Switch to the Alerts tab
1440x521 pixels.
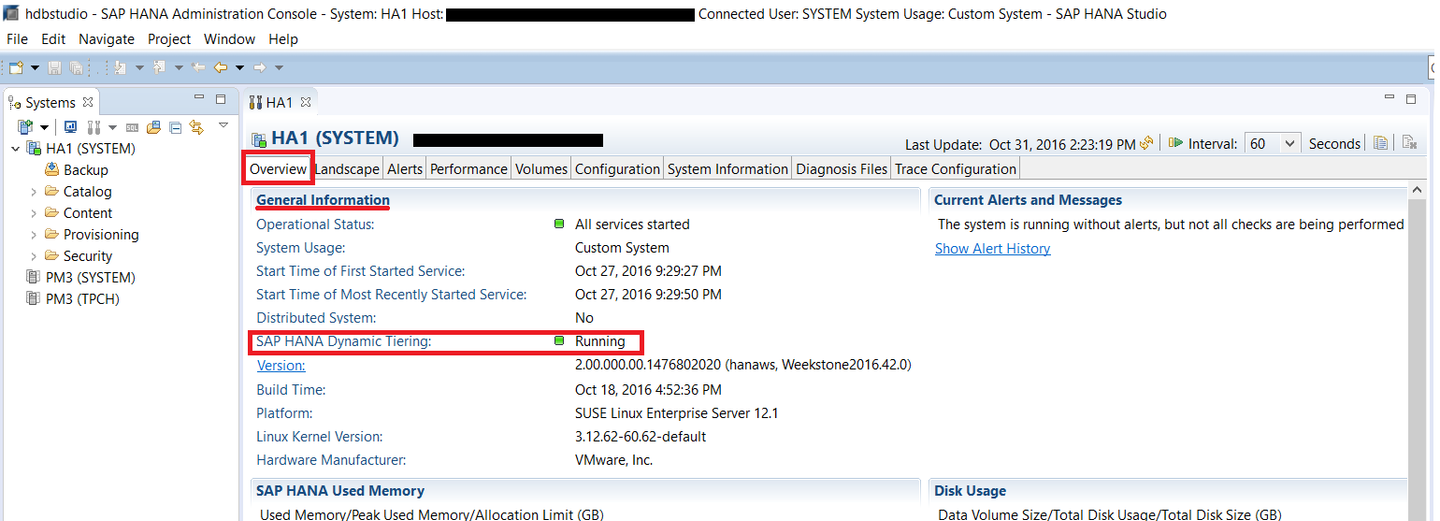(405, 169)
